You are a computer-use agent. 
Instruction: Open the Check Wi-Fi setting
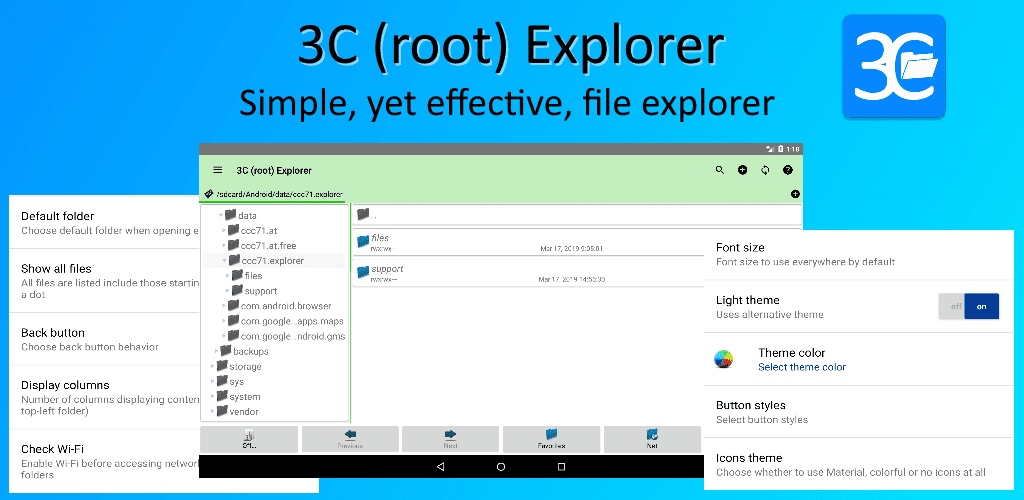tap(104, 461)
